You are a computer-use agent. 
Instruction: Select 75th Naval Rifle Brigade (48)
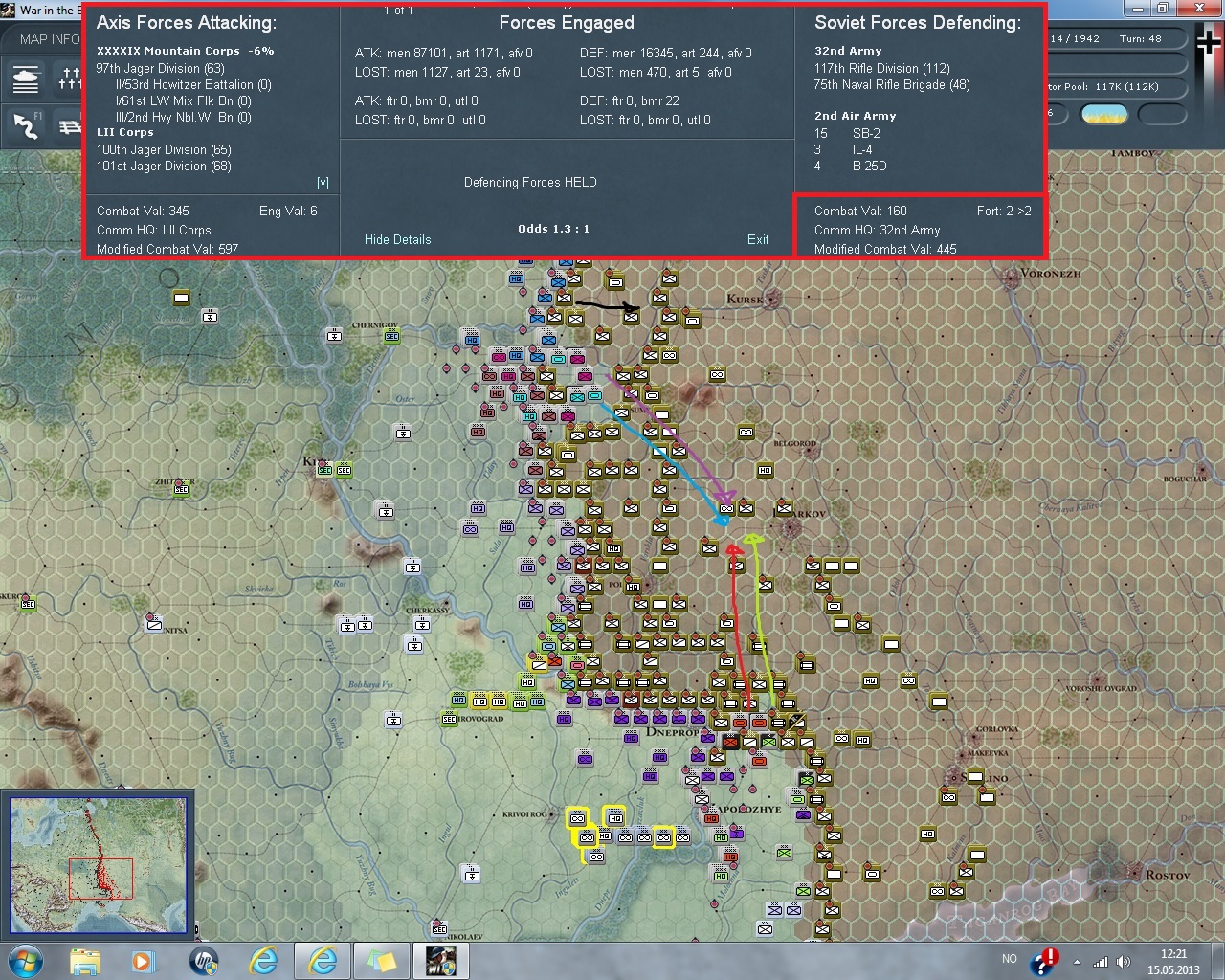pos(892,85)
